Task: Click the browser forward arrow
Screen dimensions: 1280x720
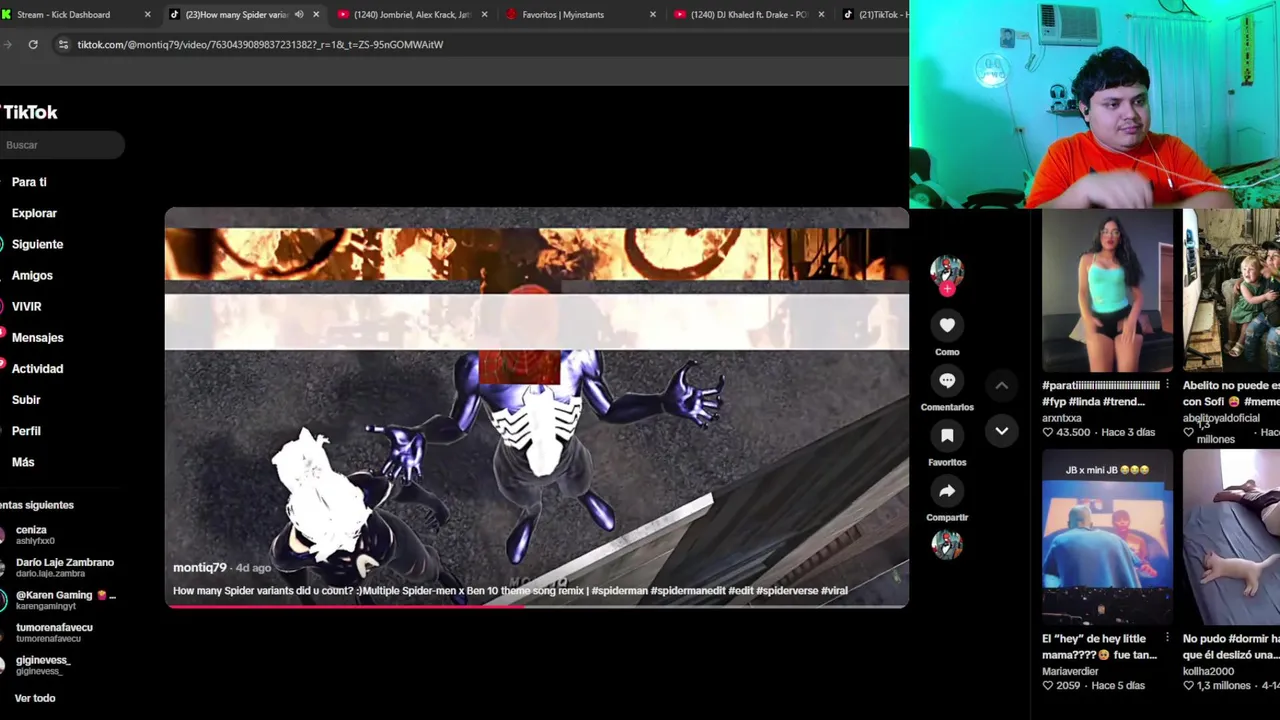Action: click(x=7, y=44)
